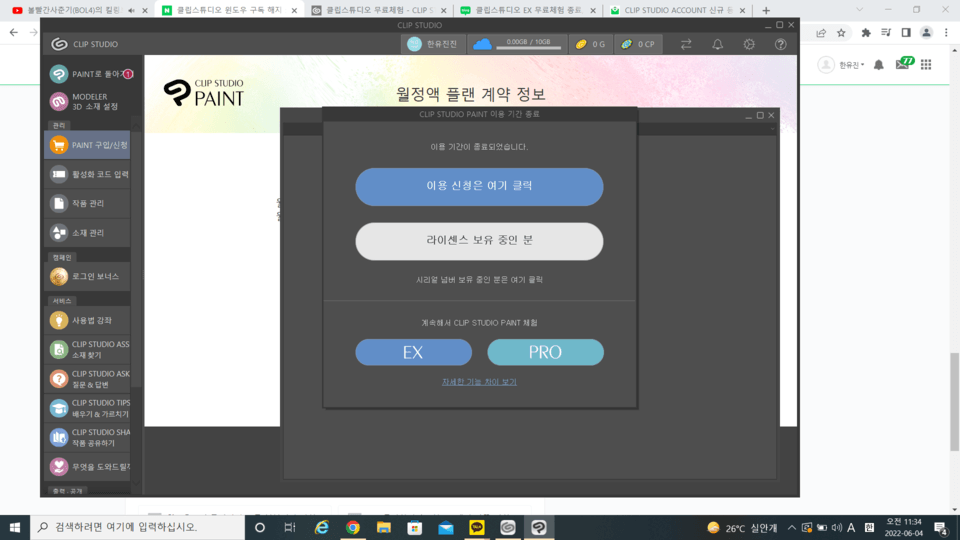Open 활성화 코드 입력 entry

coord(88,174)
